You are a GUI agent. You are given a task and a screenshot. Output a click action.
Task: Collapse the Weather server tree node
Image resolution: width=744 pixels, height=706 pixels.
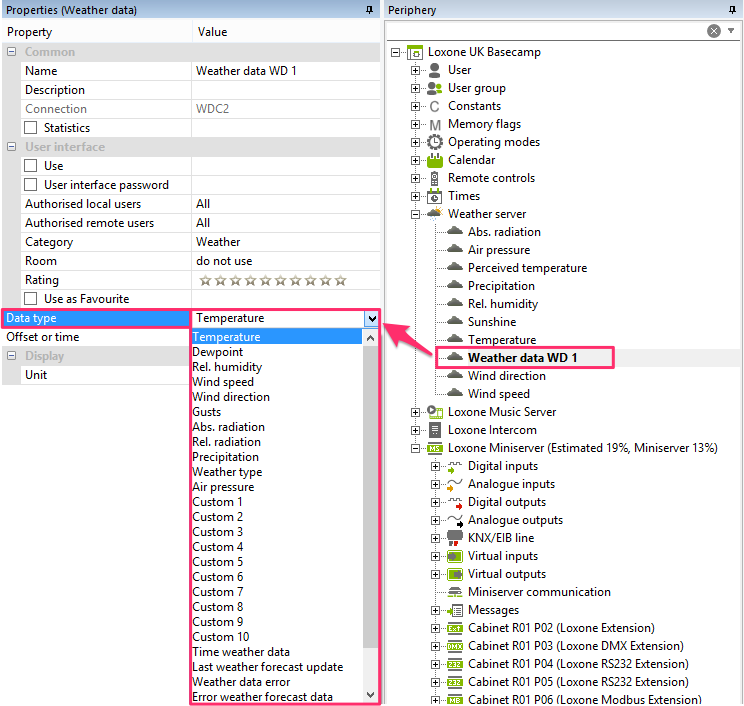pos(416,214)
